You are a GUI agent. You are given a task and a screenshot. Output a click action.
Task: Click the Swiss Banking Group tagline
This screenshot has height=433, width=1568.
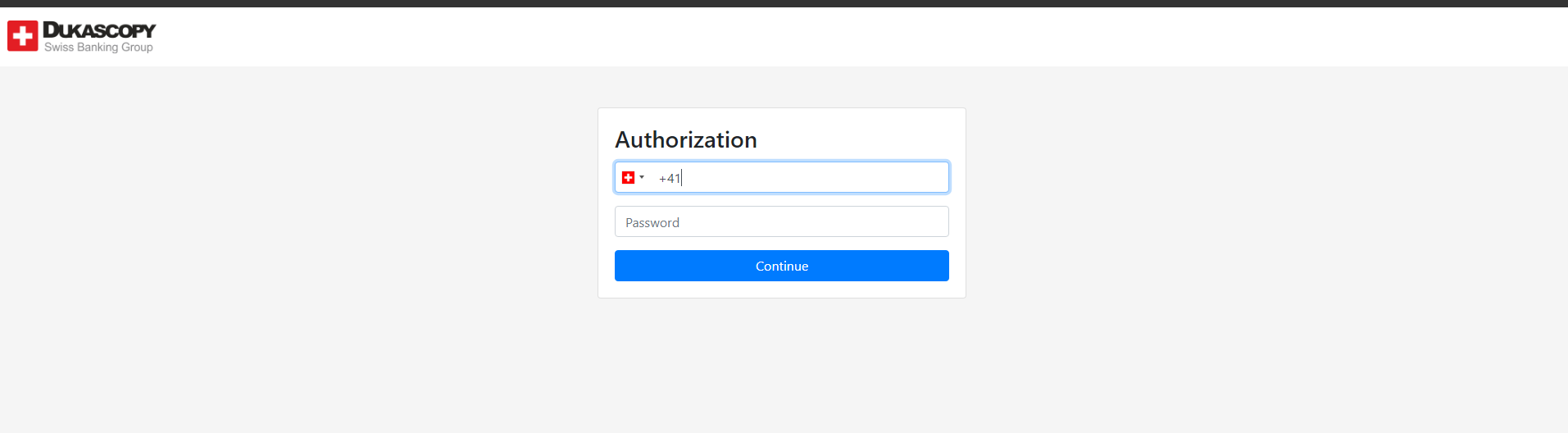98,48
